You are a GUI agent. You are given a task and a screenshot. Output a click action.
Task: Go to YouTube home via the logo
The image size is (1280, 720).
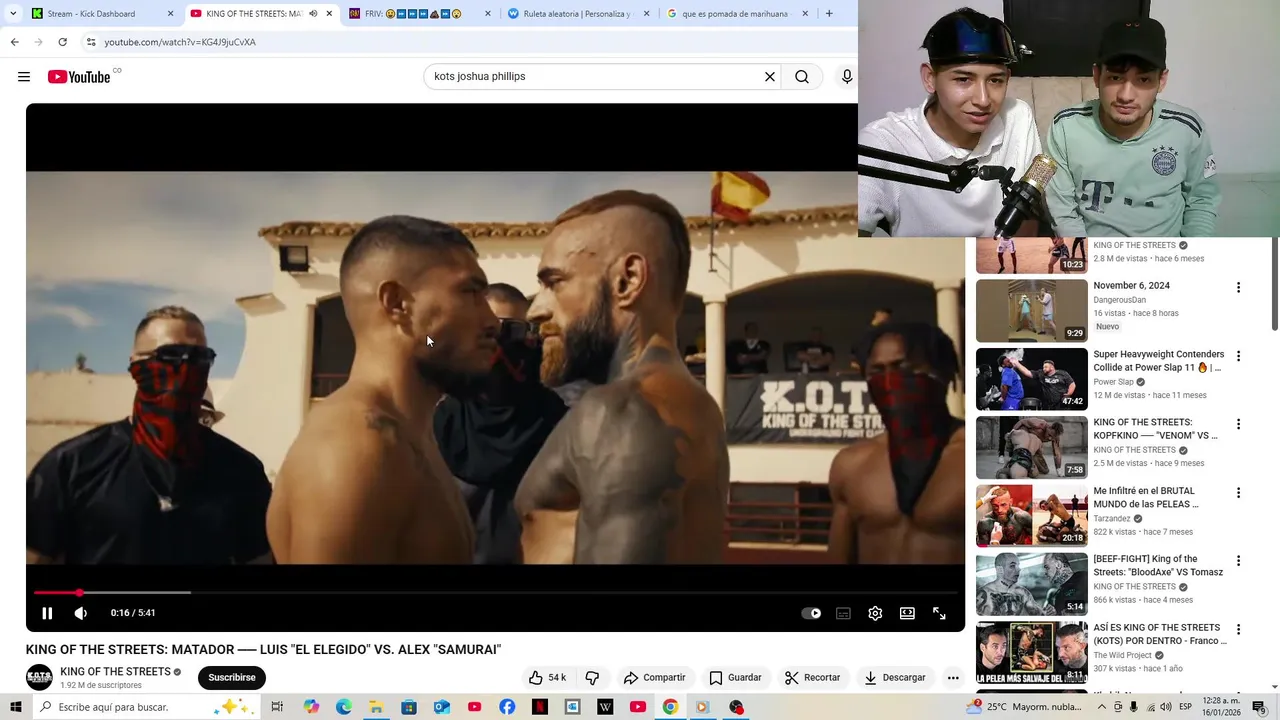pyautogui.click(x=79, y=77)
